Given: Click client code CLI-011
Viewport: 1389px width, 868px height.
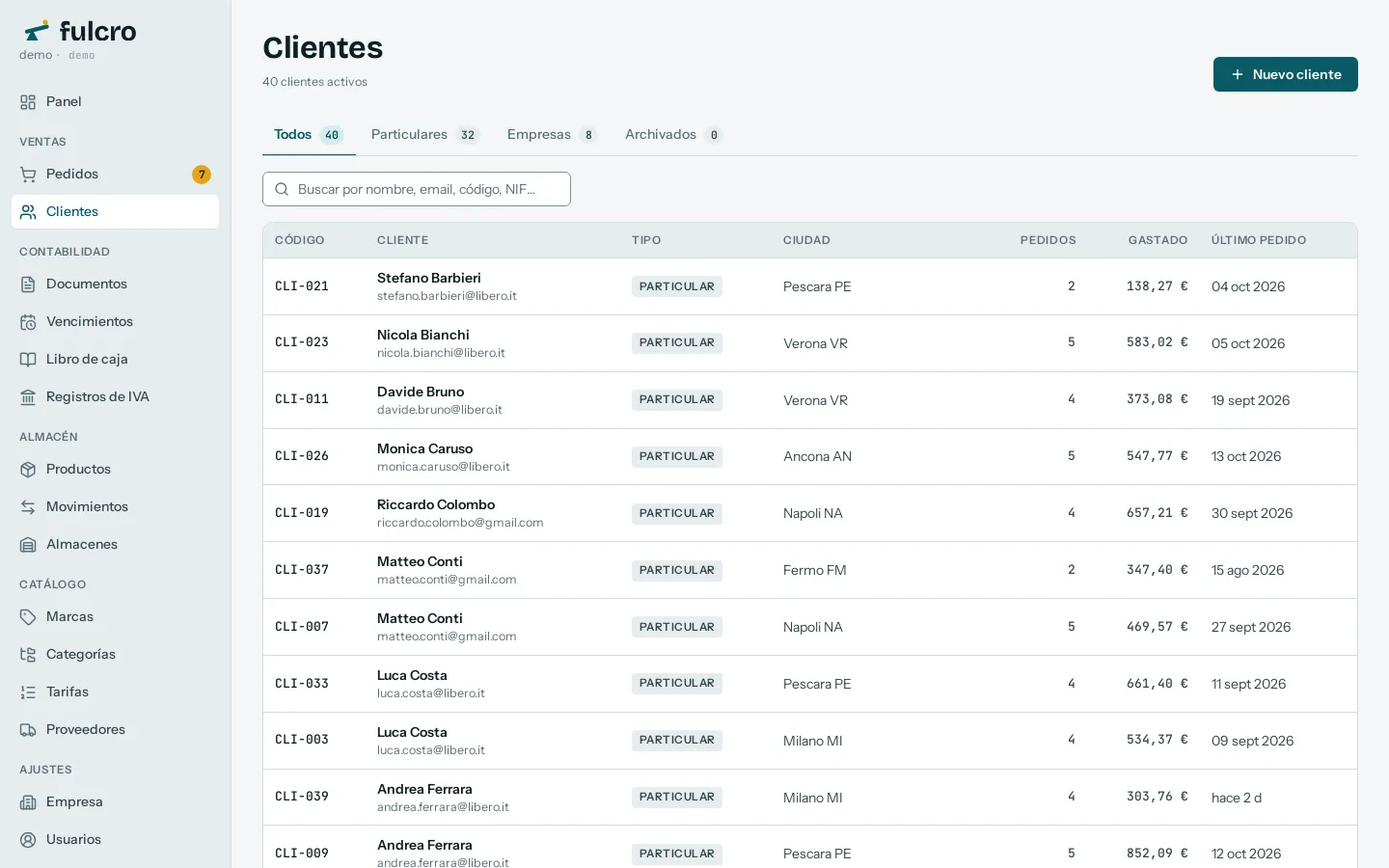Looking at the screenshot, I should click(x=302, y=399).
